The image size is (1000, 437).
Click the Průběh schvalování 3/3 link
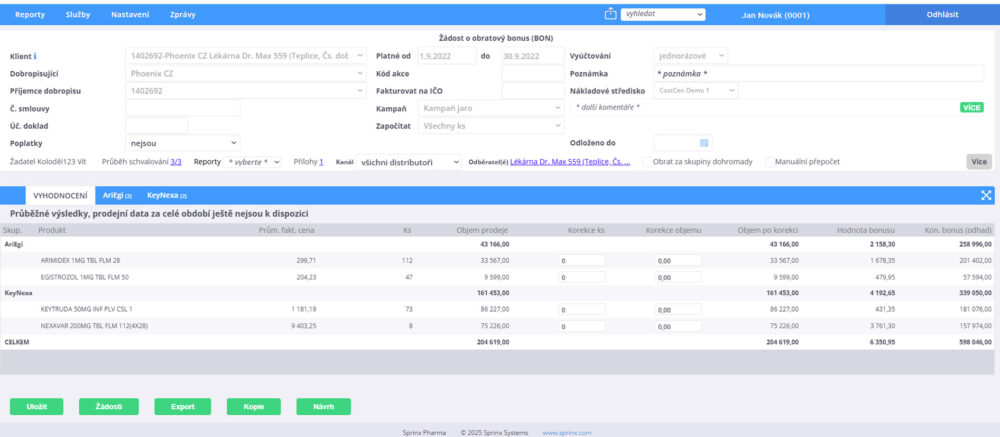[176, 161]
